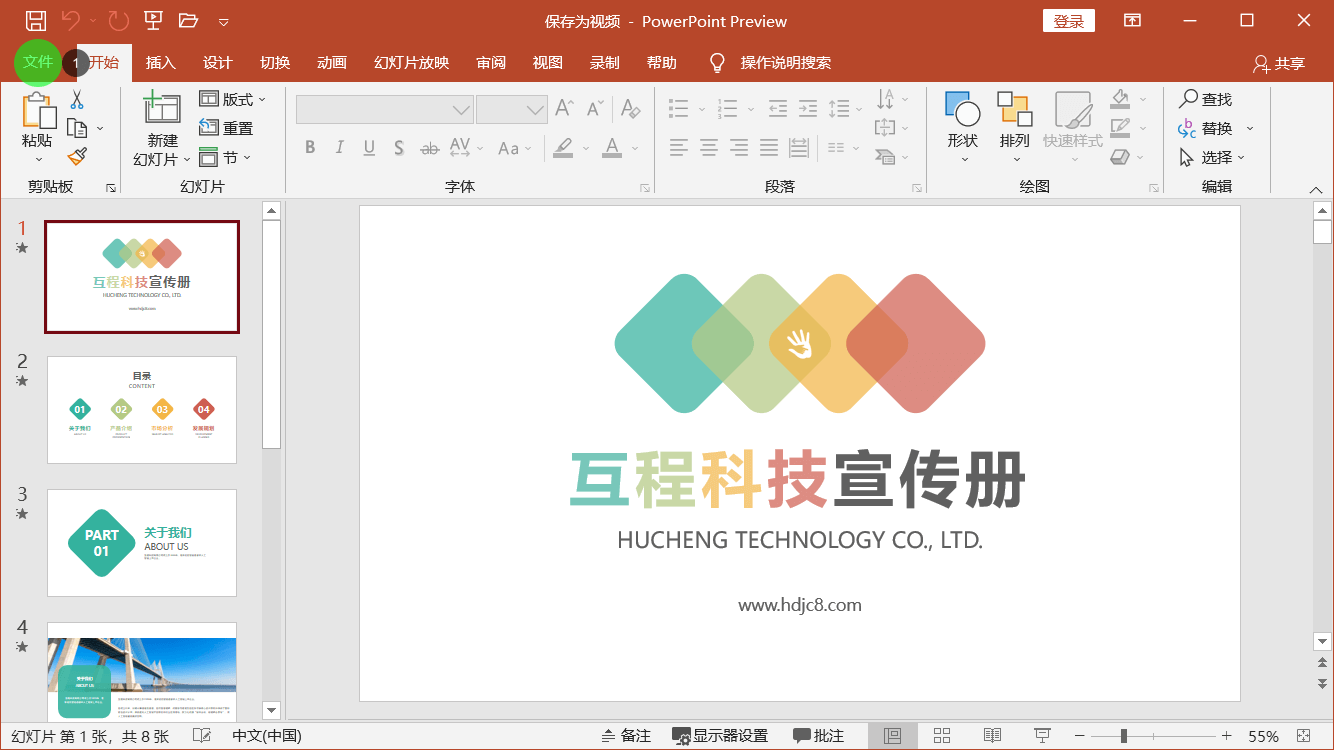
Task: Click the Decrease indent icon
Action: click(x=778, y=108)
